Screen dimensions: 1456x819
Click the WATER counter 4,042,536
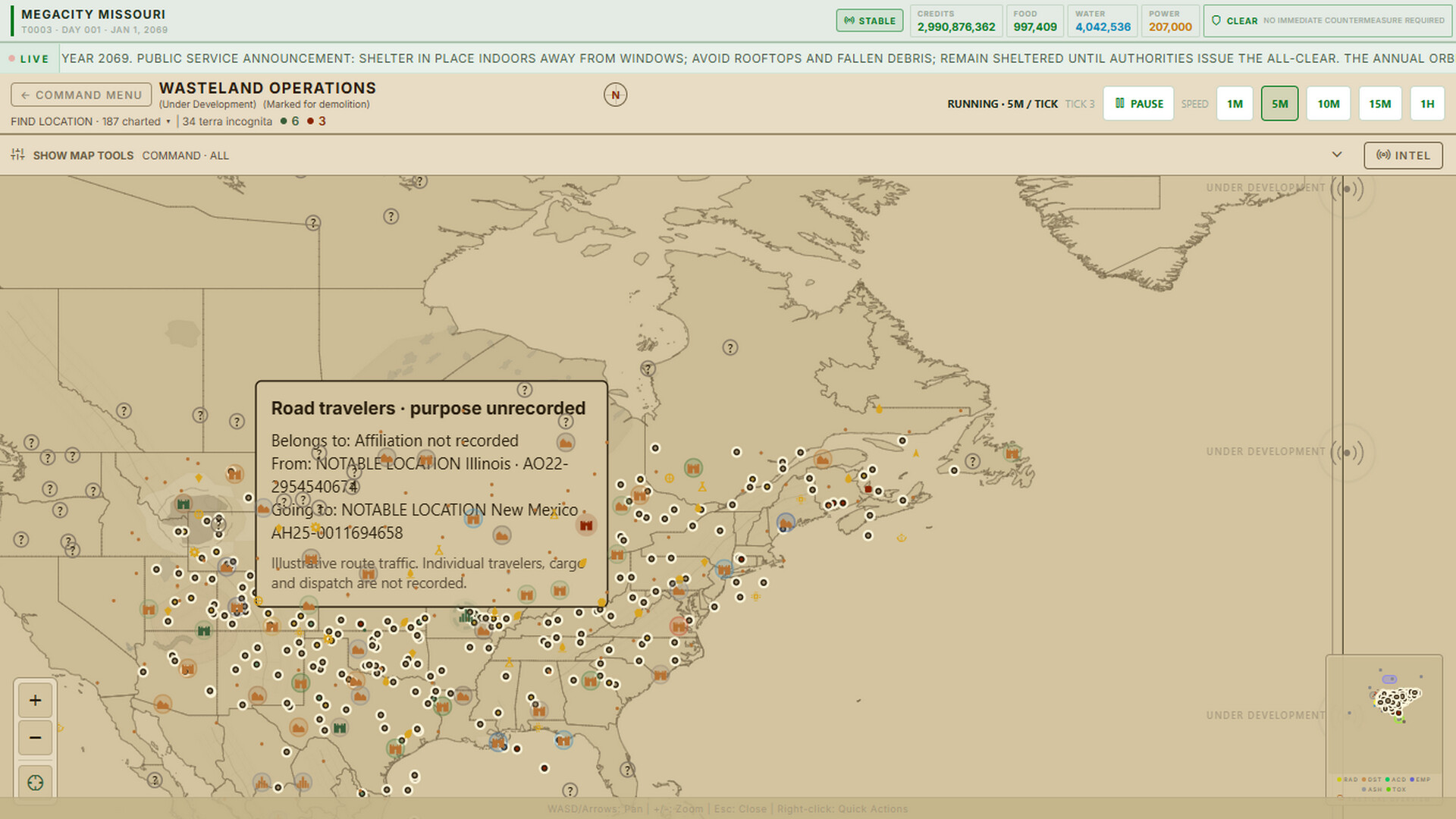[1103, 27]
